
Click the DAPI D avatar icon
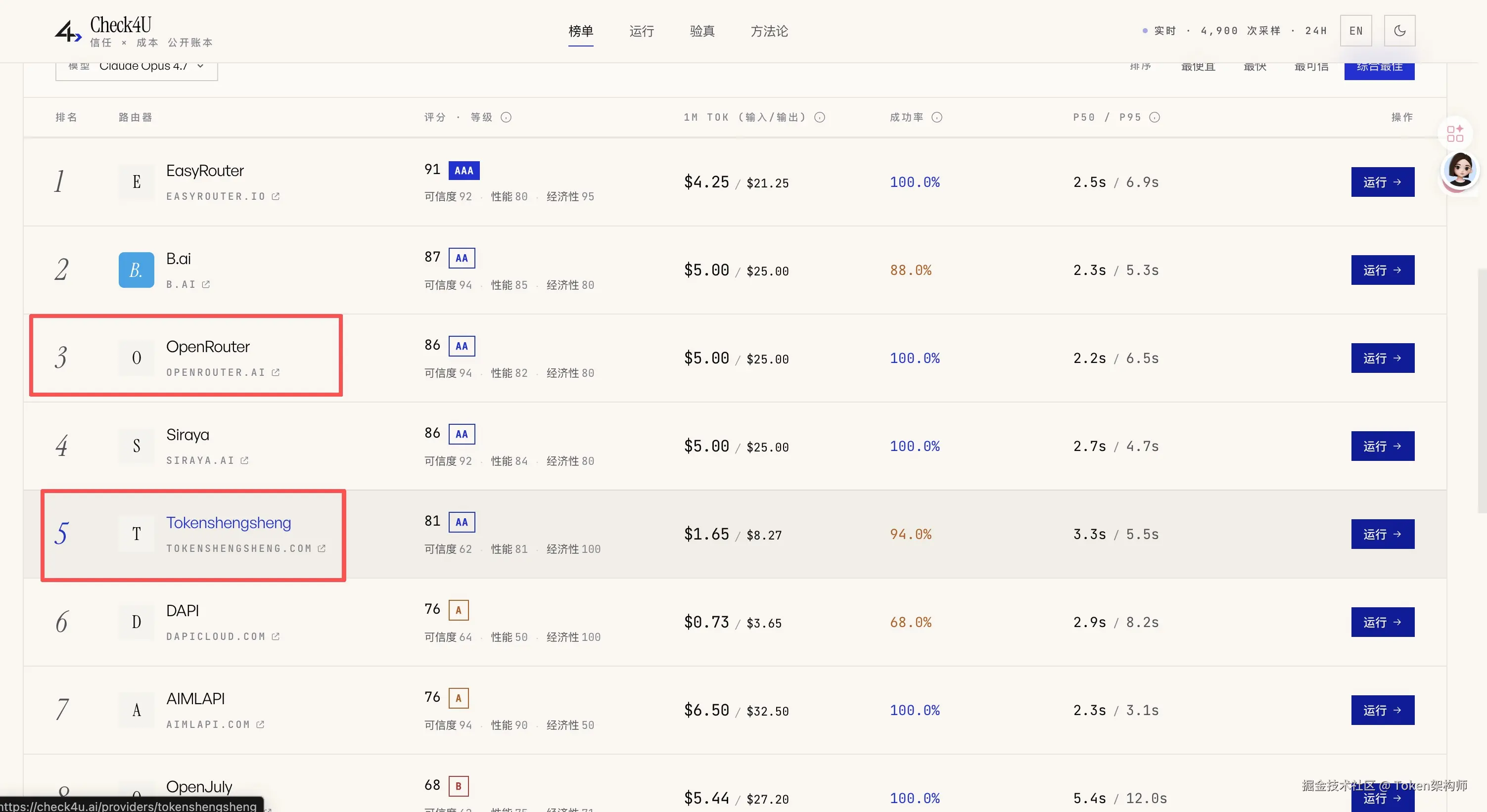pos(136,622)
